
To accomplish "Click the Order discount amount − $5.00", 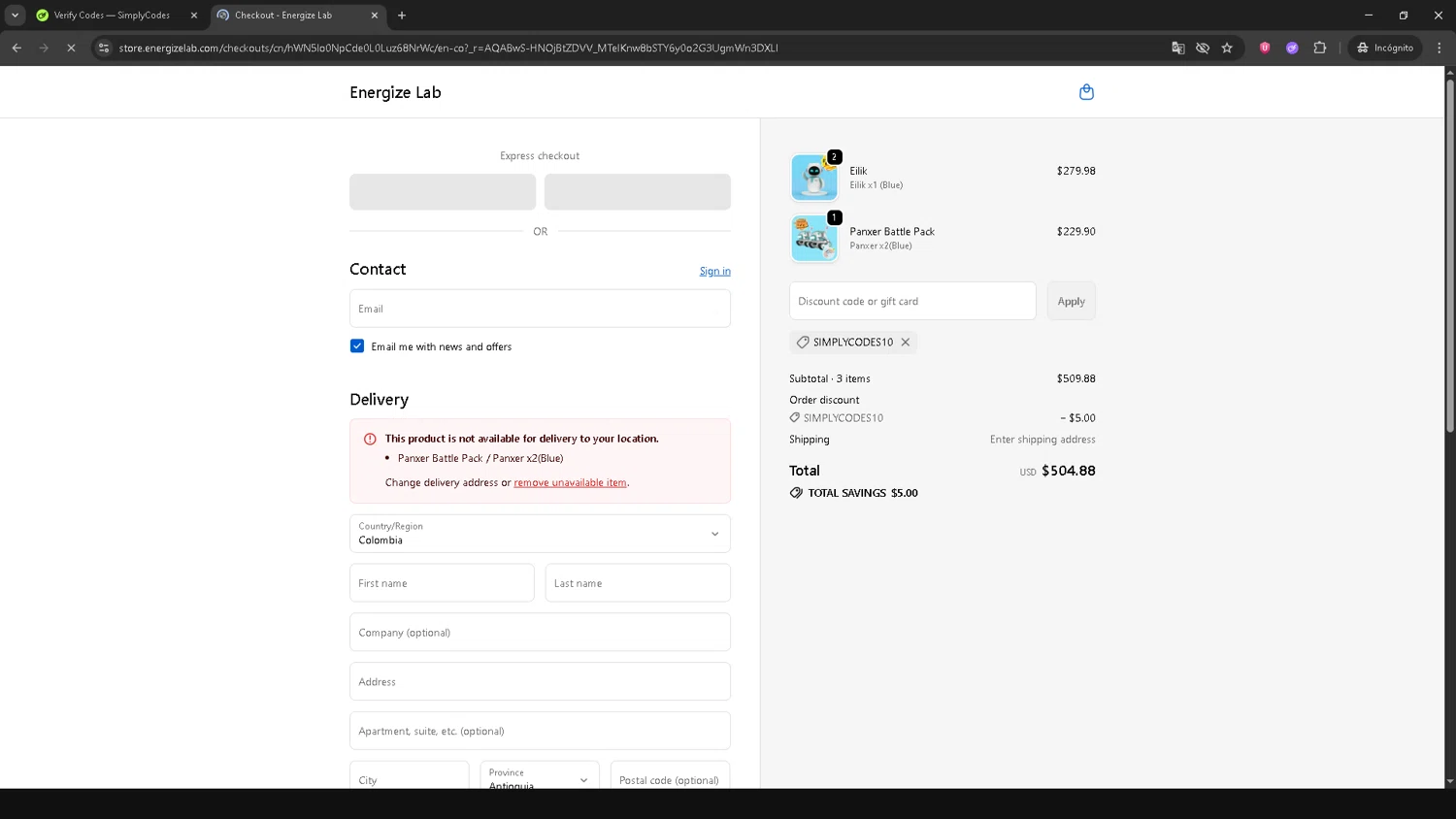I will coord(1077,418).
